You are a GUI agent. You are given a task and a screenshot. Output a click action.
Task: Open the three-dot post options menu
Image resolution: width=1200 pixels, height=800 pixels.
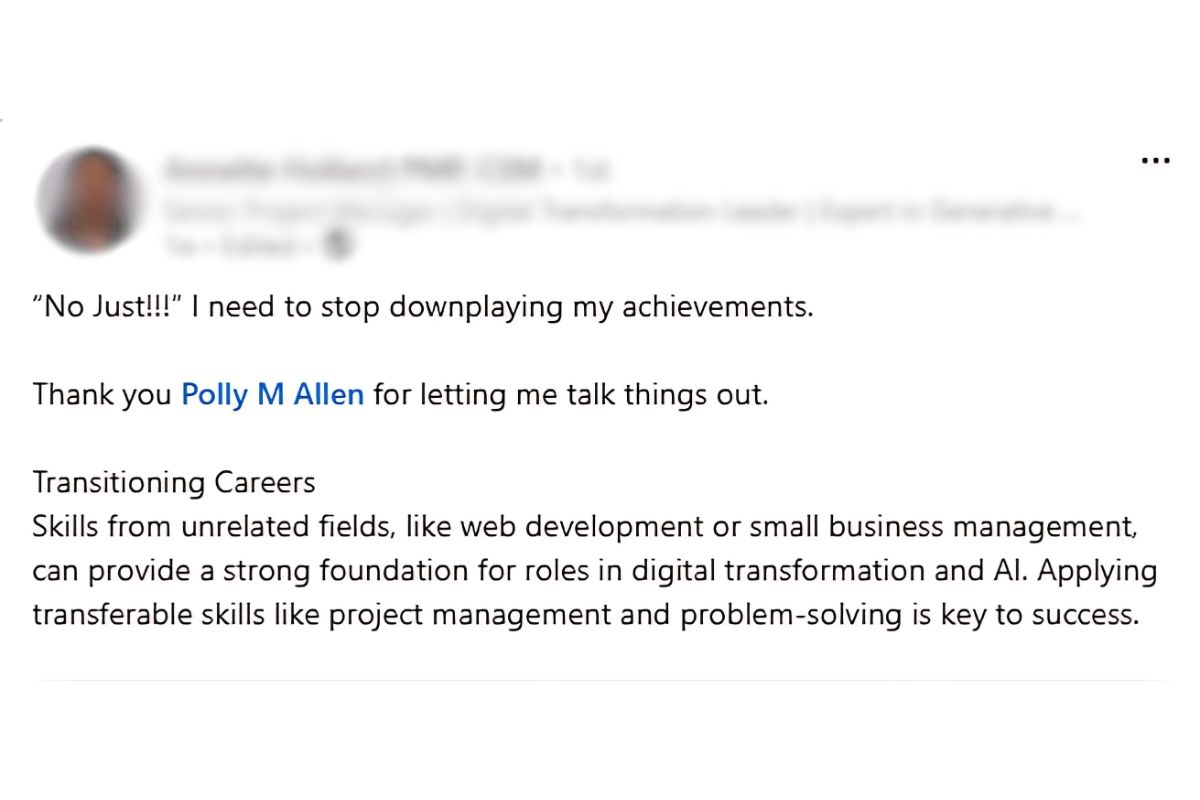pos(1155,160)
